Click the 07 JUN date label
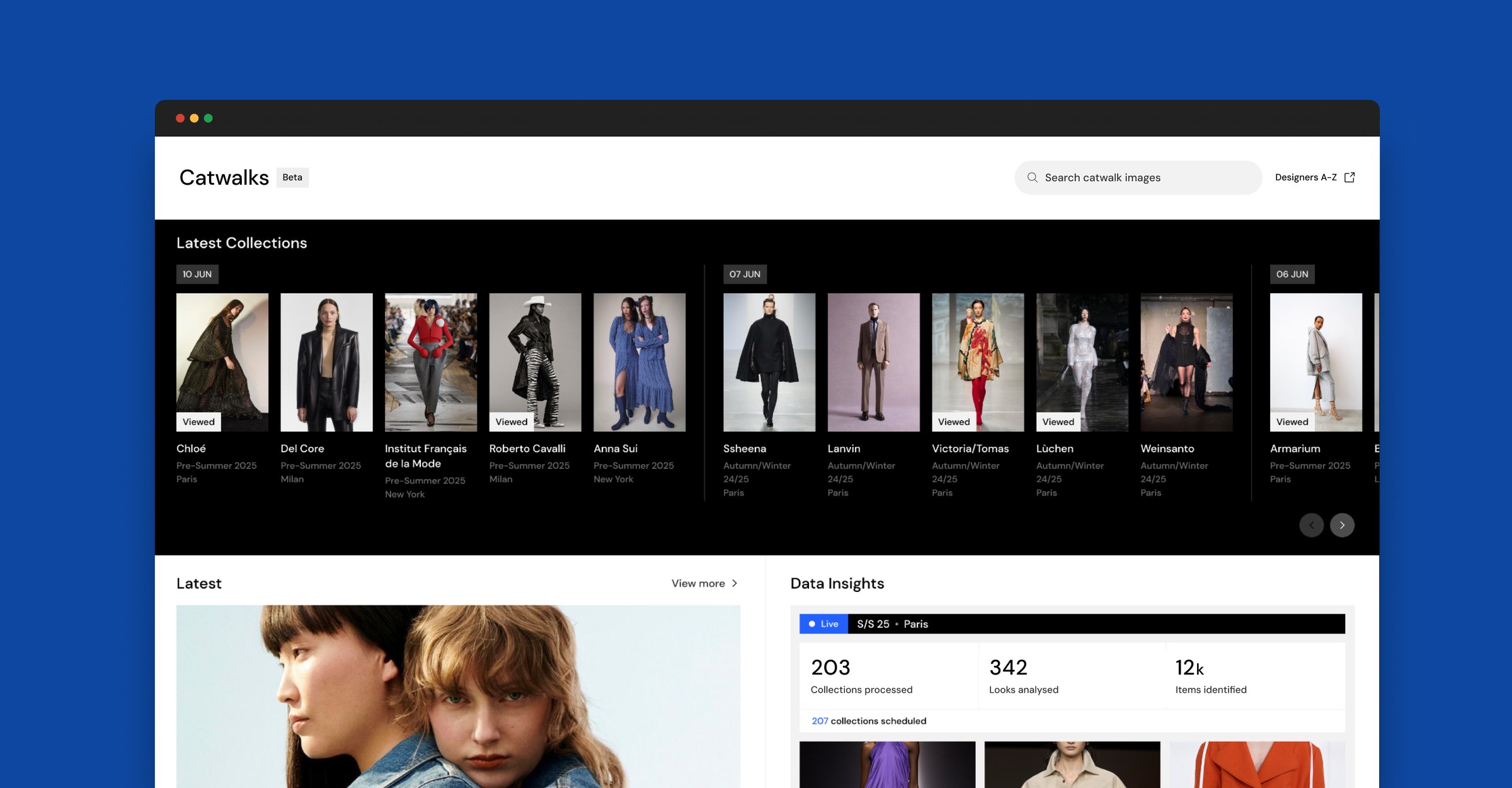Viewport: 1512px width, 788px height. coord(745,274)
